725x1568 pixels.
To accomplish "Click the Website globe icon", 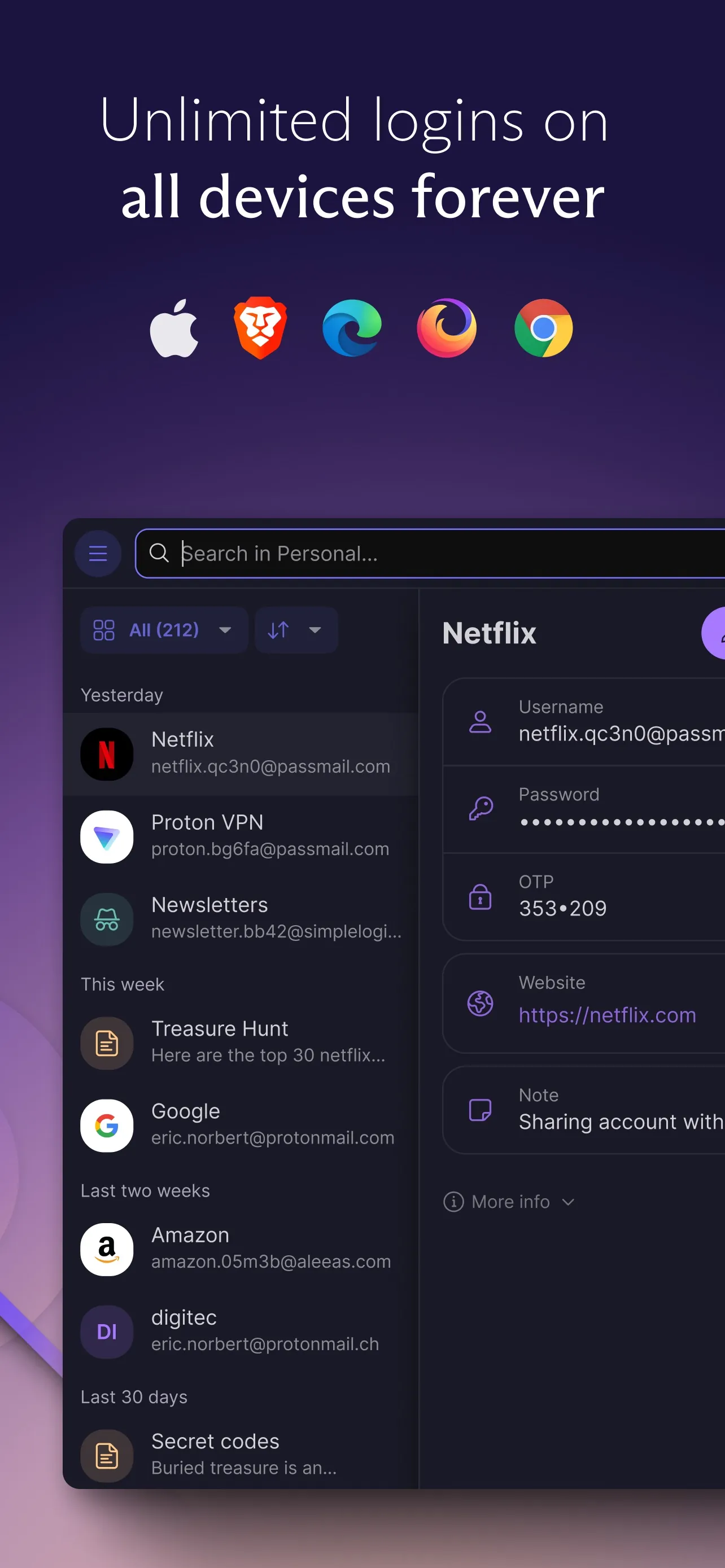I will coord(481,1003).
